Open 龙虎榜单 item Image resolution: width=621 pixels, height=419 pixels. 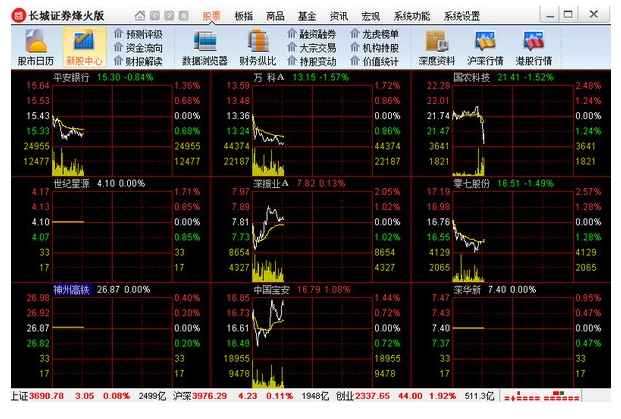tap(375, 34)
